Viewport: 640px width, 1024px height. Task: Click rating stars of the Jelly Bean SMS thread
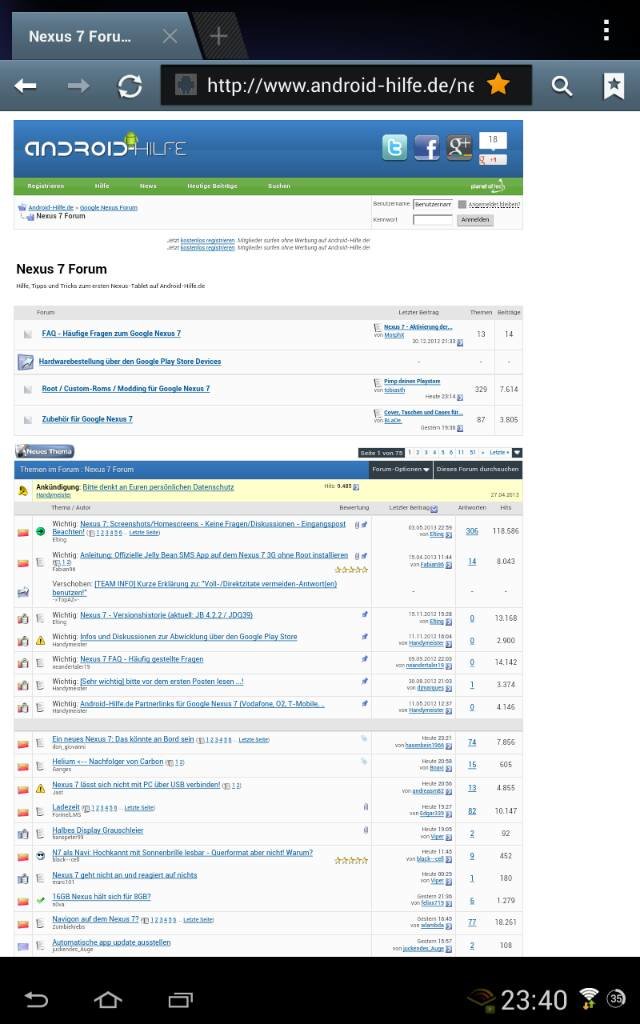tap(351, 569)
